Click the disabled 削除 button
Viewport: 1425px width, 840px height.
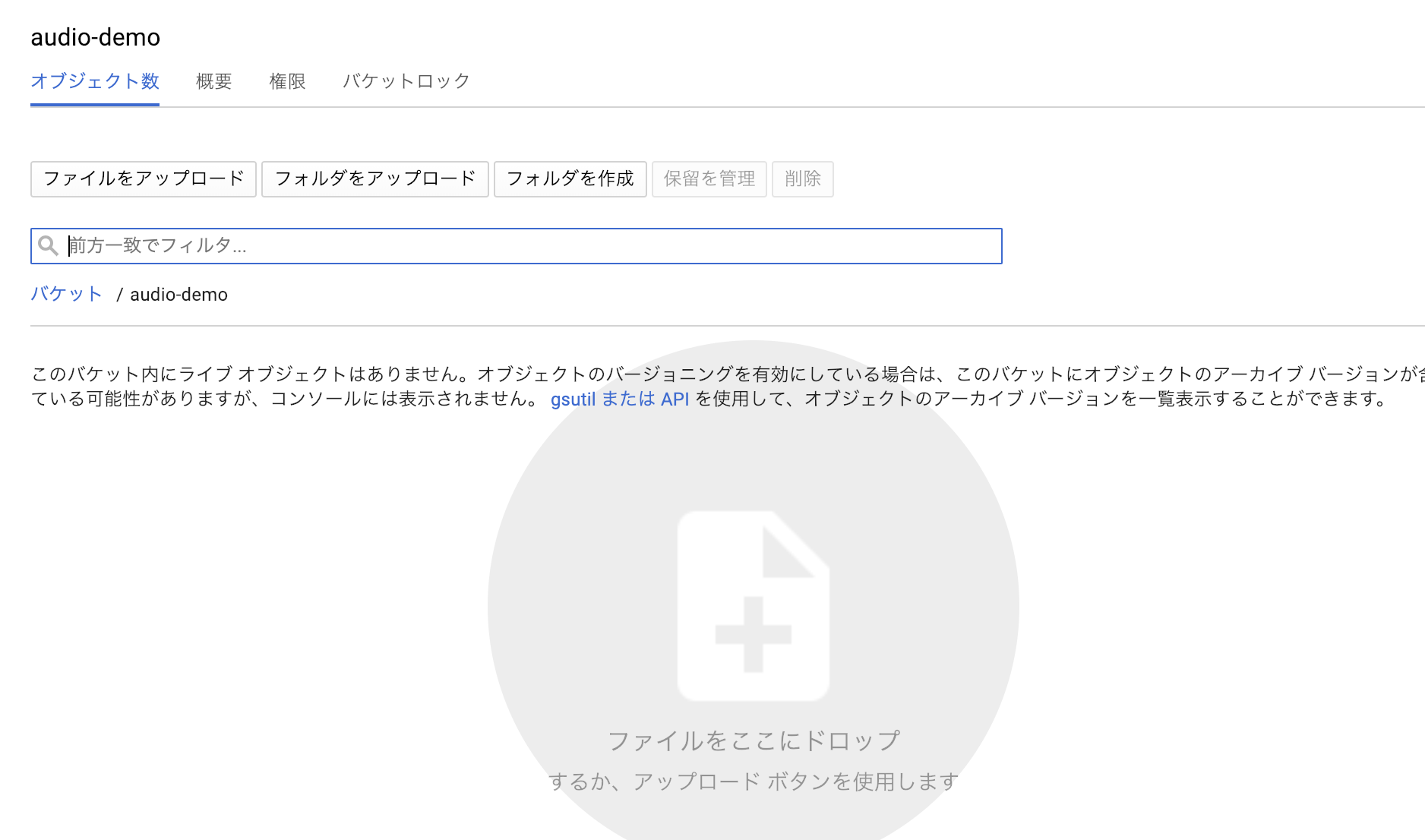coord(803,179)
